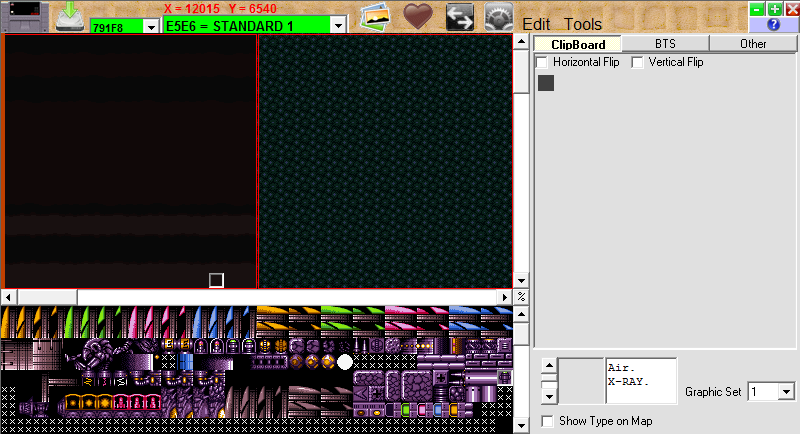Click the swap arrows icon
Viewport: 800px width, 434px height.
click(x=459, y=17)
